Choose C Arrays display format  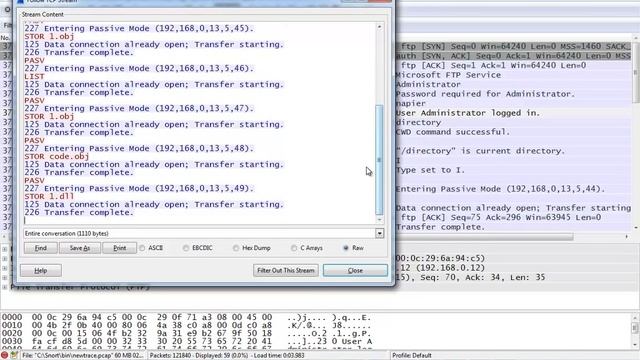coord(294,248)
